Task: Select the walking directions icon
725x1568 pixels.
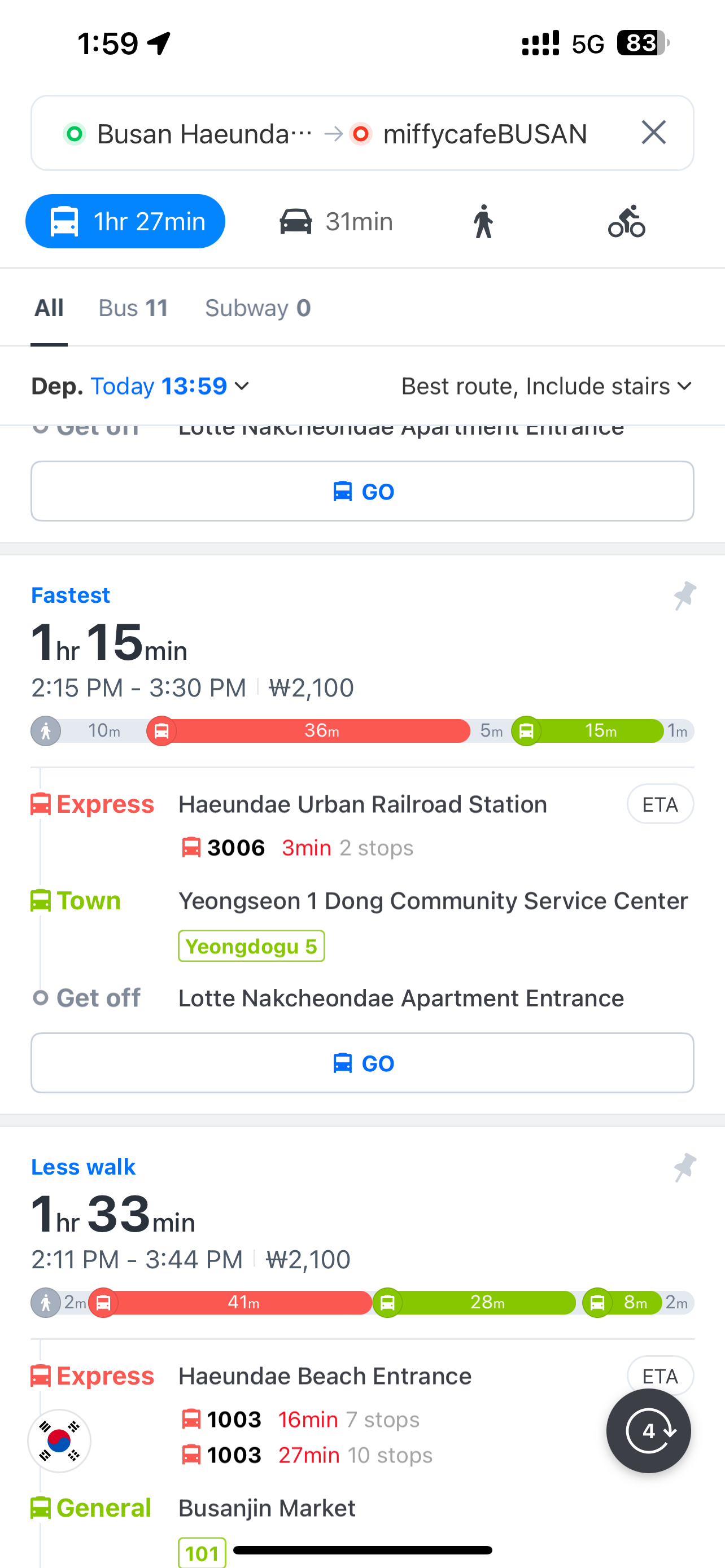Action: coord(483,222)
